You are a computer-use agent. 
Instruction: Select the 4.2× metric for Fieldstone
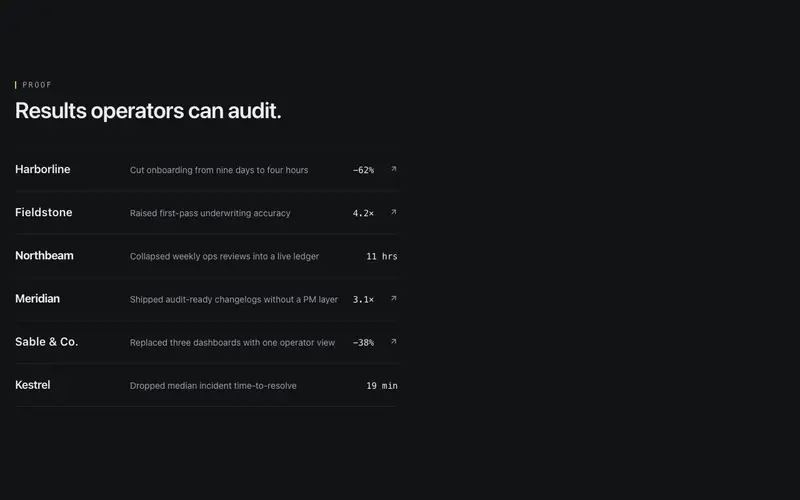pos(363,213)
